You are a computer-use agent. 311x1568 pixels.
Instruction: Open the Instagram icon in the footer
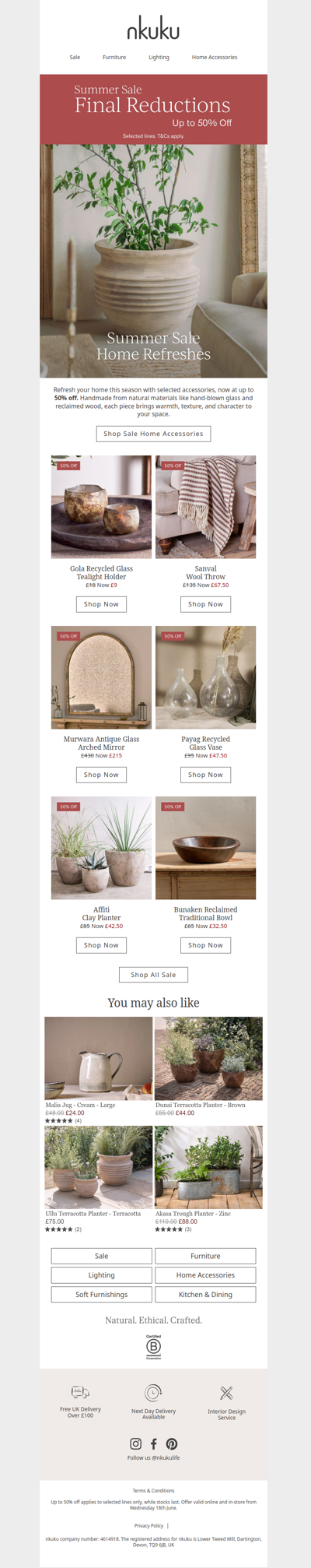(135, 1443)
